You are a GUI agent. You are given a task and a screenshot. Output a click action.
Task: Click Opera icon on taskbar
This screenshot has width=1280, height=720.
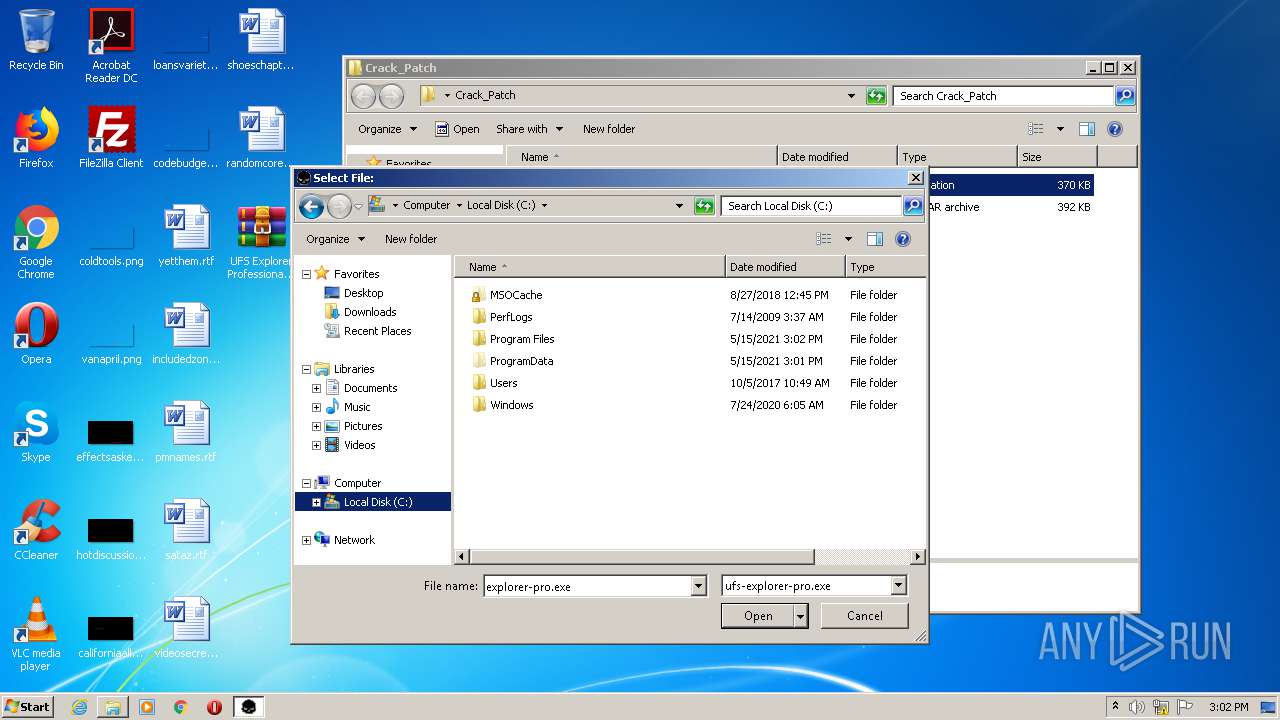(214, 707)
